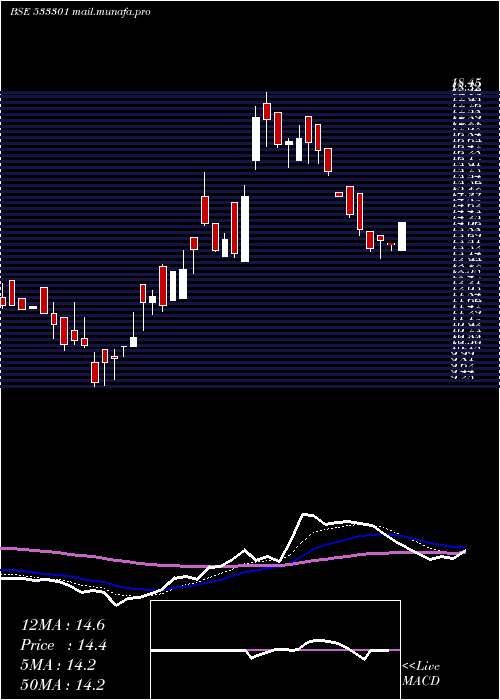Click the "50MA : 14.2" reading
This screenshot has height=700, width=500.
[63, 684]
